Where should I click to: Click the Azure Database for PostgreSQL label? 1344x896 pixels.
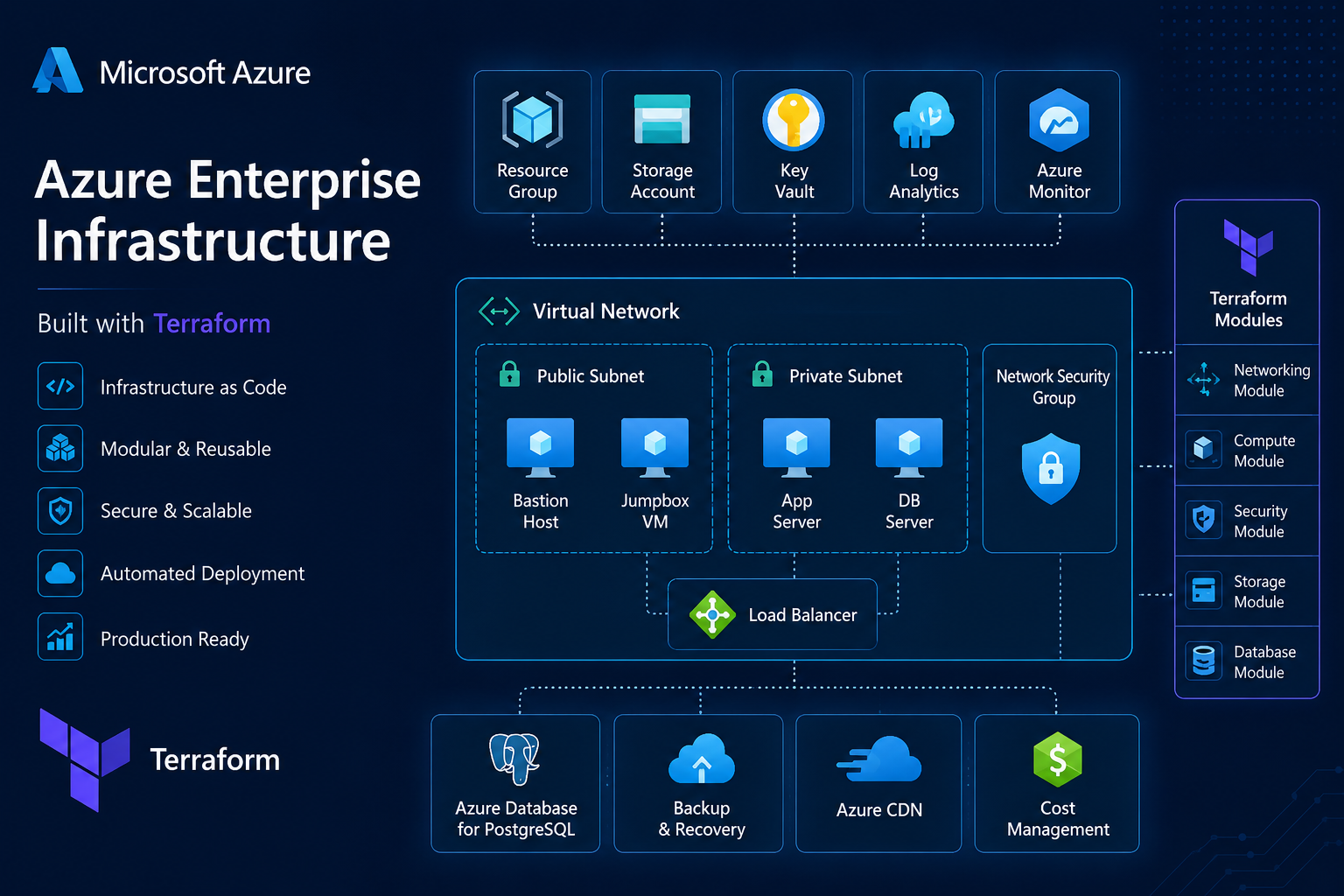(516, 818)
